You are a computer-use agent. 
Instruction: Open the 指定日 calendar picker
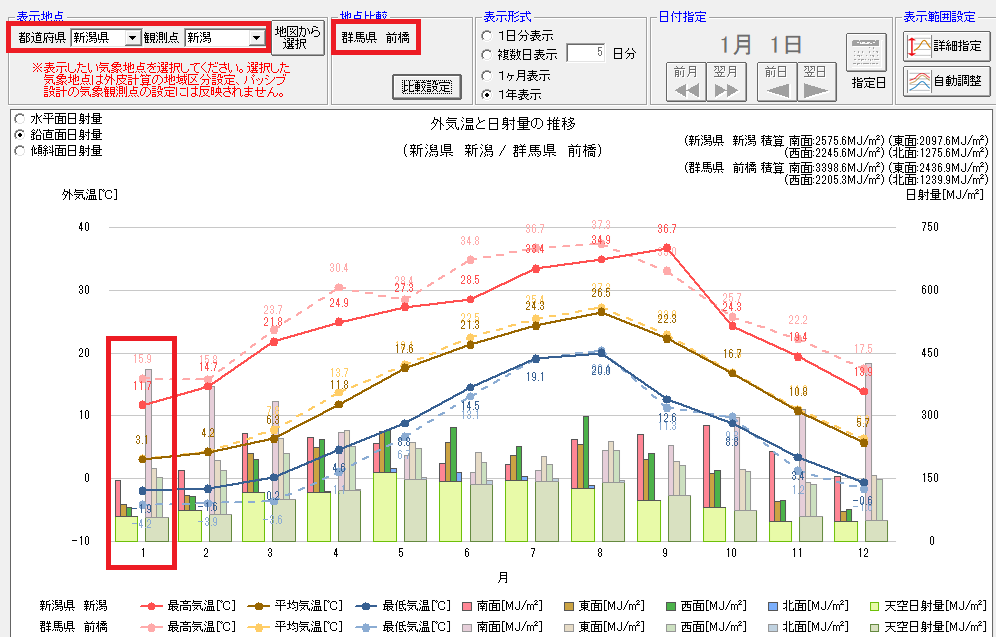(x=866, y=61)
